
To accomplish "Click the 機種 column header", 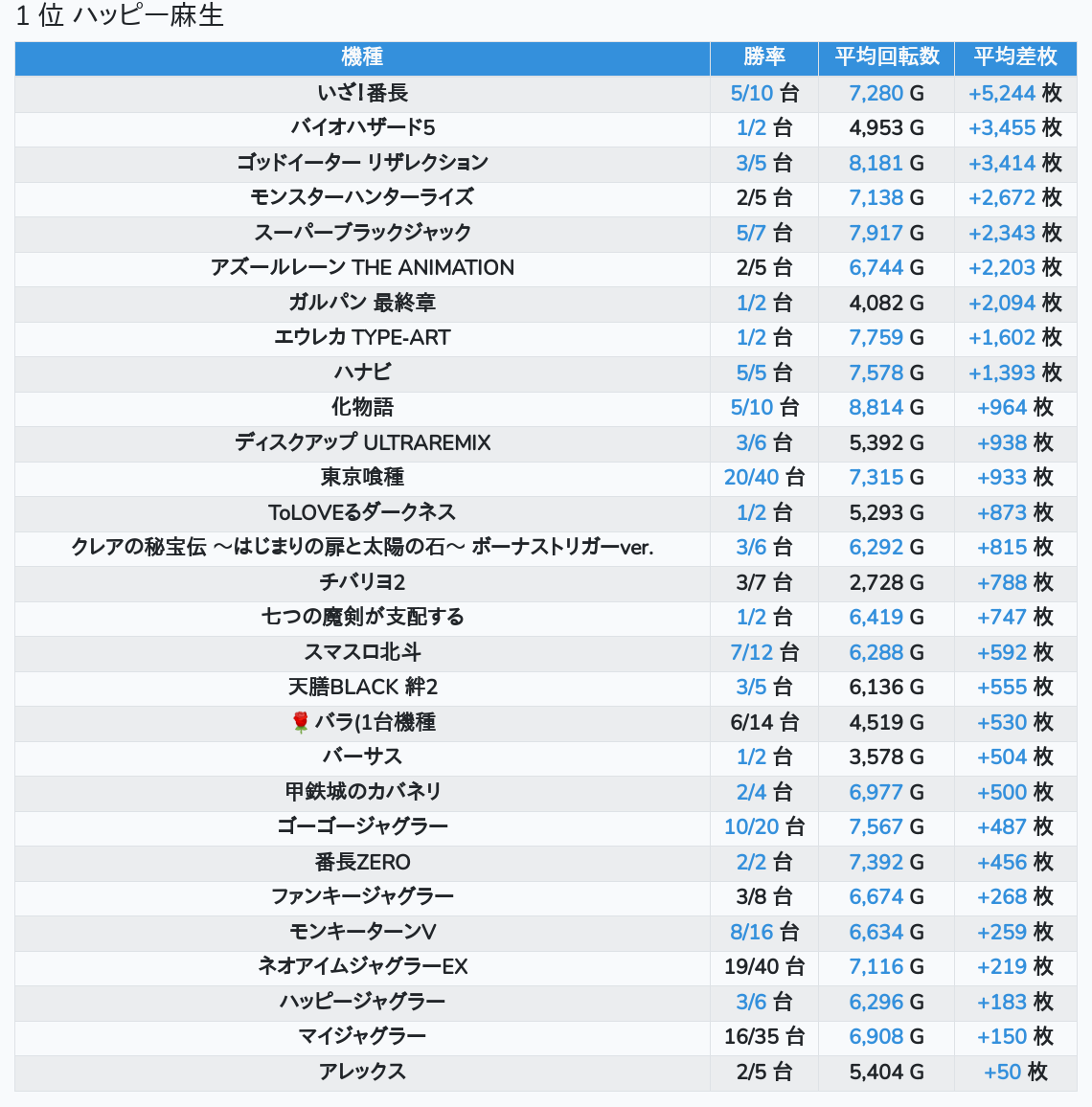I will click(x=362, y=57).
